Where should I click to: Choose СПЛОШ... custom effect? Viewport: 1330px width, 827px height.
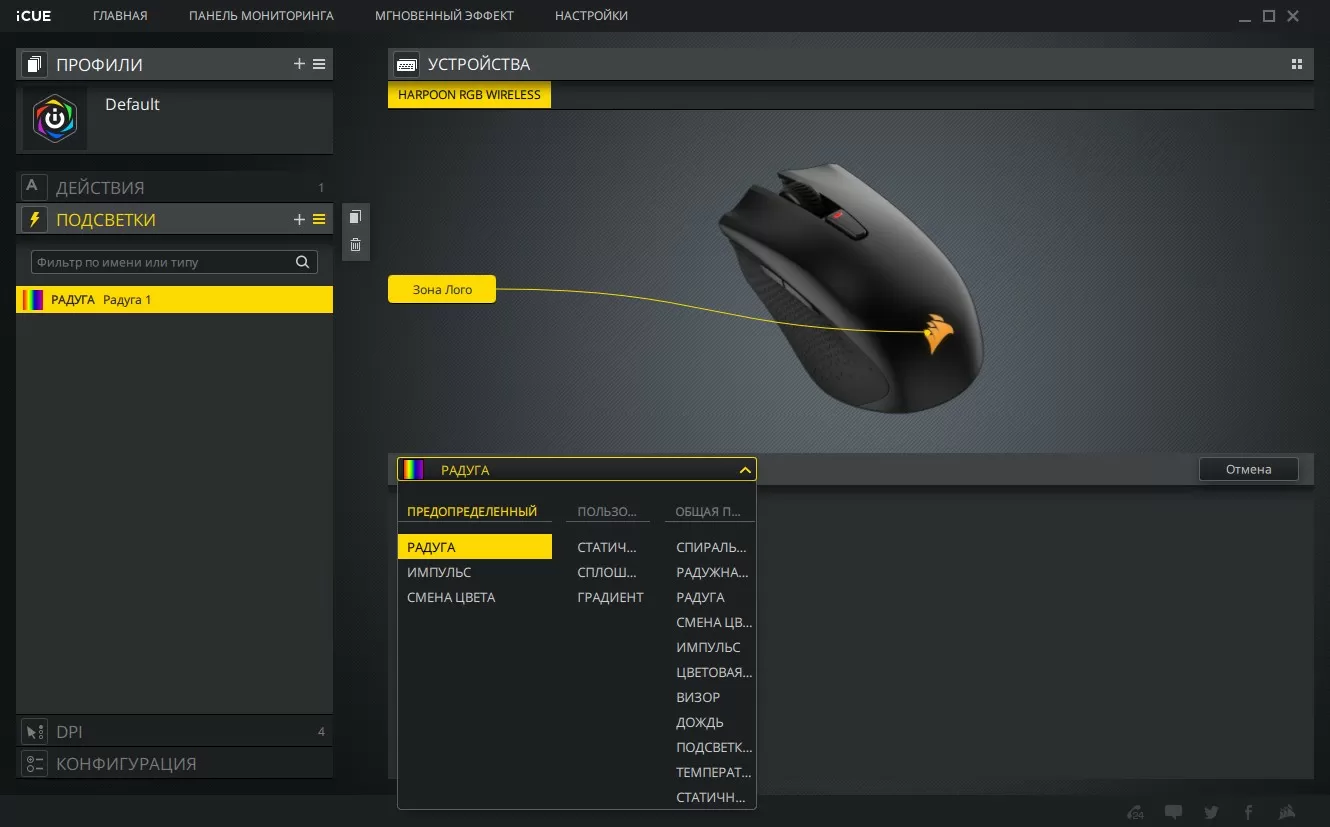point(607,572)
